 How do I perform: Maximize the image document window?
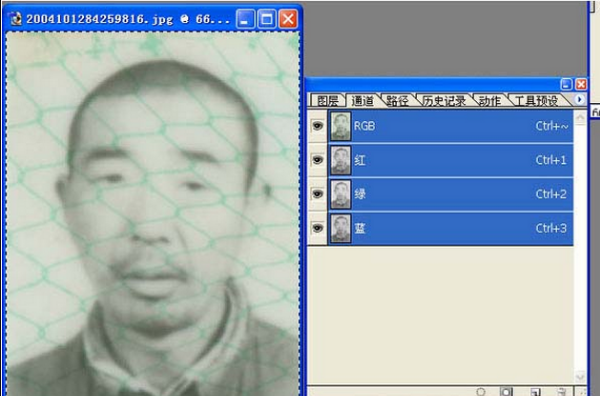click(x=267, y=19)
